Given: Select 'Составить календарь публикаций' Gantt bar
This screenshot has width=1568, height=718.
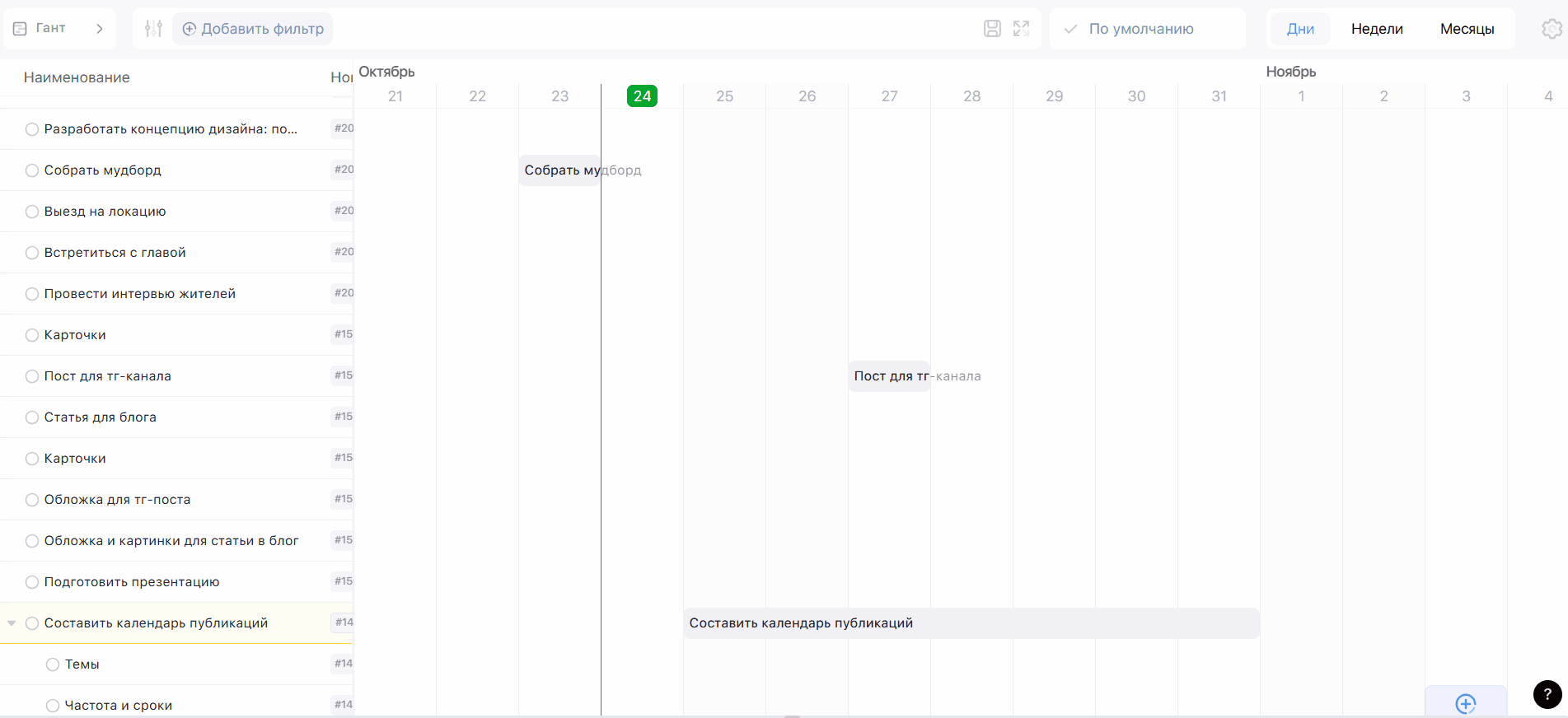Looking at the screenshot, I should click(x=971, y=623).
